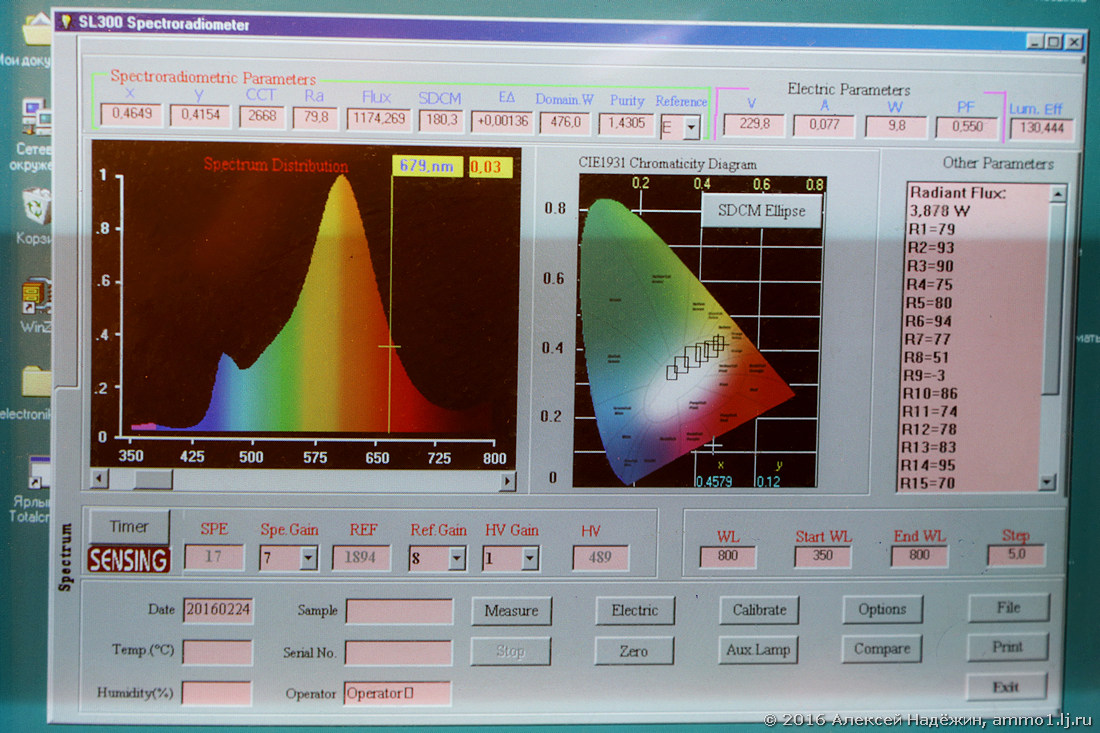The width and height of the screenshot is (1100, 733).
Task: Click the Flux value 1174,269
Action: [x=379, y=119]
